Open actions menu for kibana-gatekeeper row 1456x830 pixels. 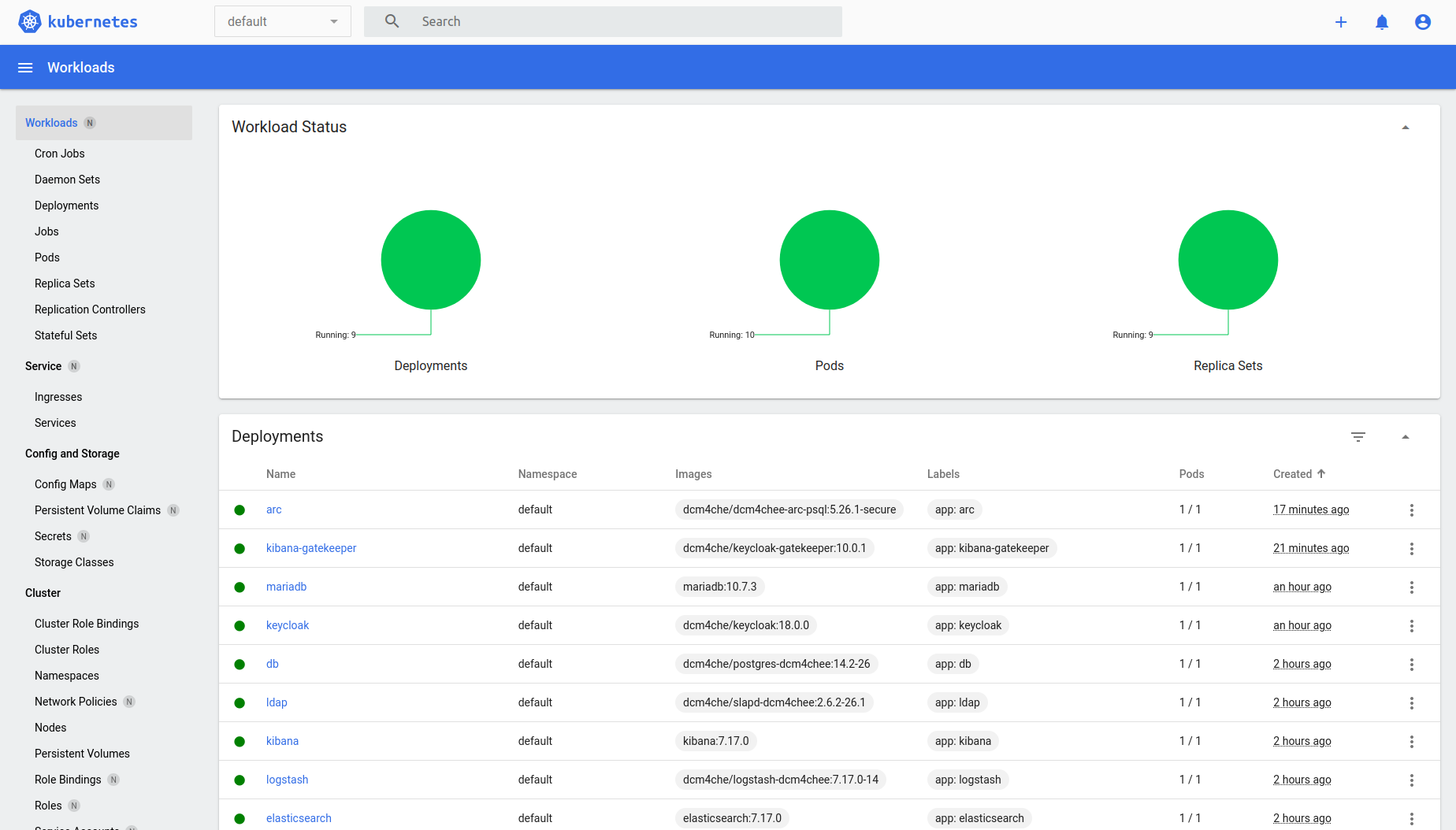1412,549
